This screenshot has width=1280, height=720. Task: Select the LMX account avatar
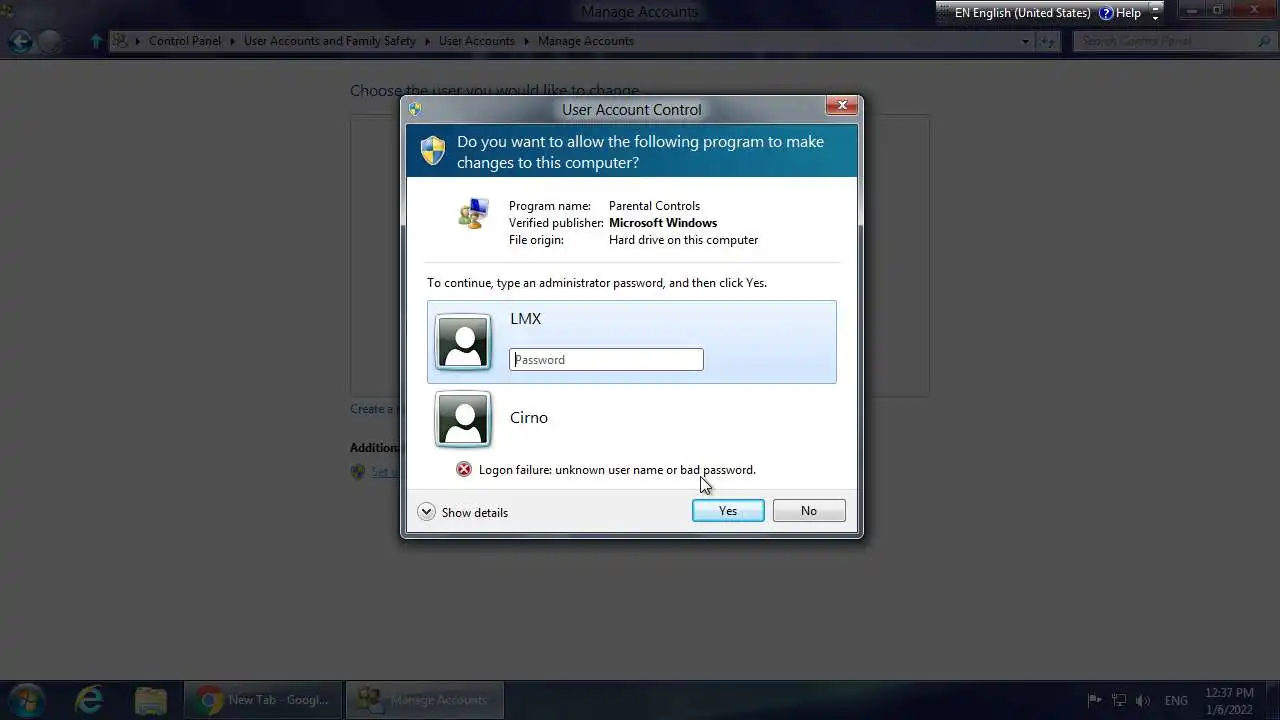point(463,341)
